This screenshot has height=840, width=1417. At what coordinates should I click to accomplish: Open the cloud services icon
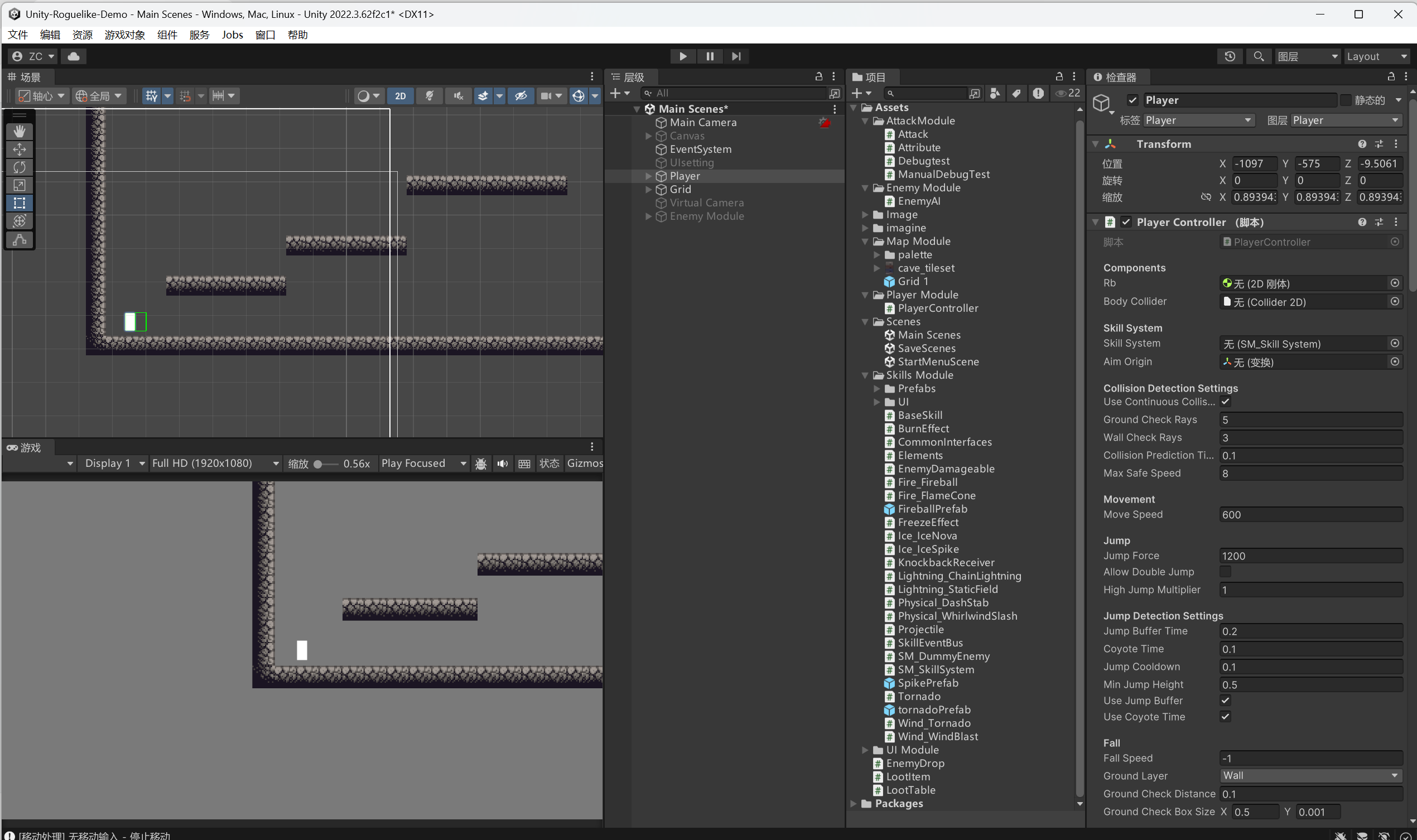tap(74, 56)
